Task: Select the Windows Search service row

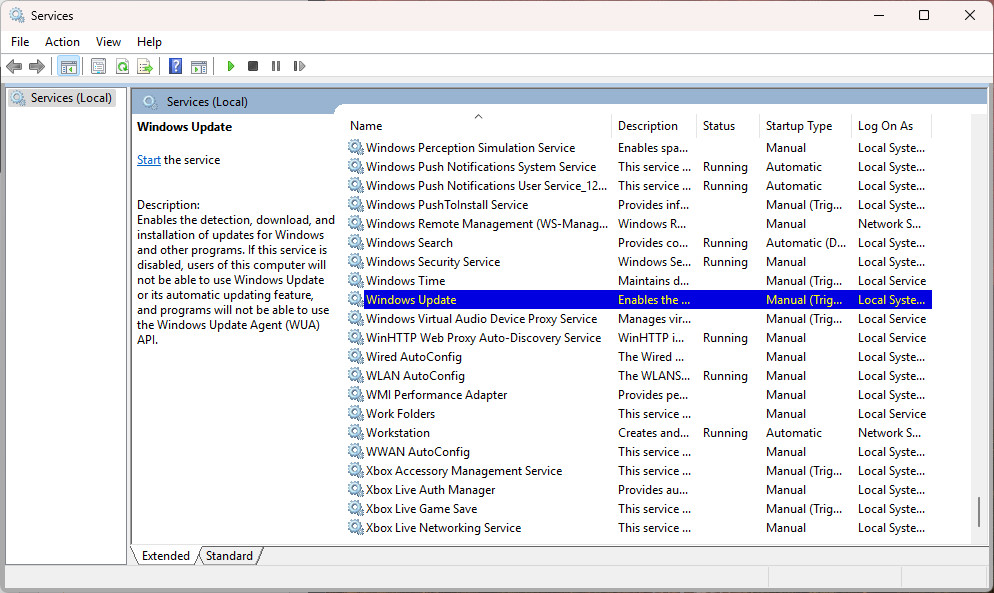Action: (x=409, y=243)
